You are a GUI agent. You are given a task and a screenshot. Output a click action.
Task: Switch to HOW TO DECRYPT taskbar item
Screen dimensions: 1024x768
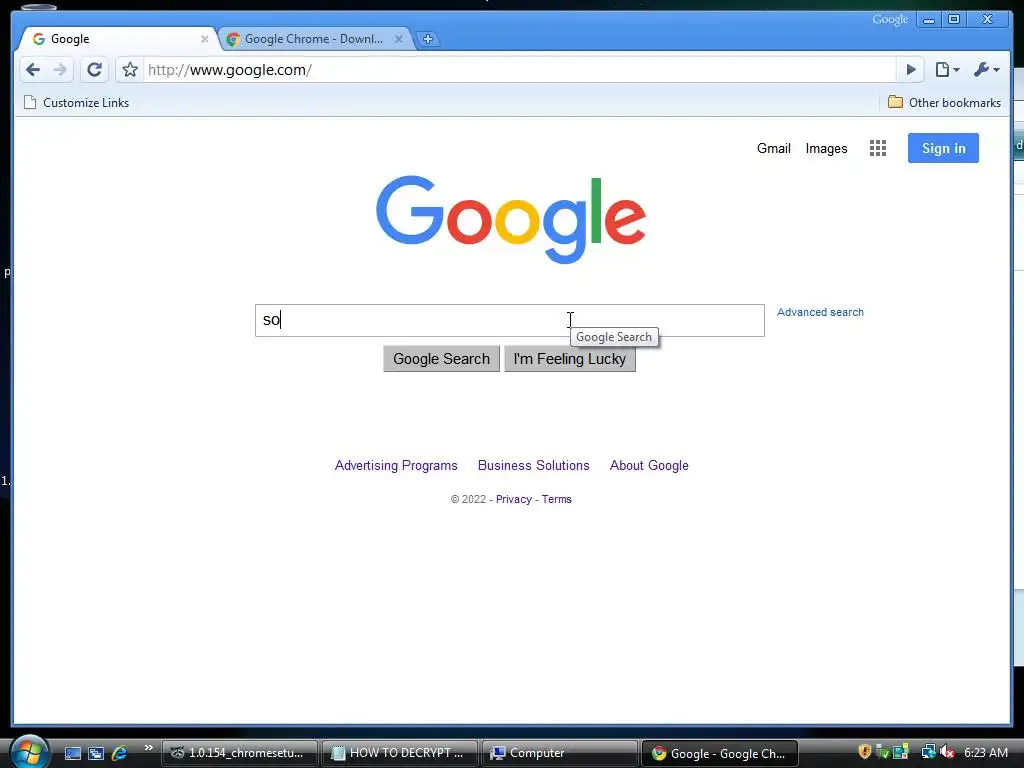400,753
